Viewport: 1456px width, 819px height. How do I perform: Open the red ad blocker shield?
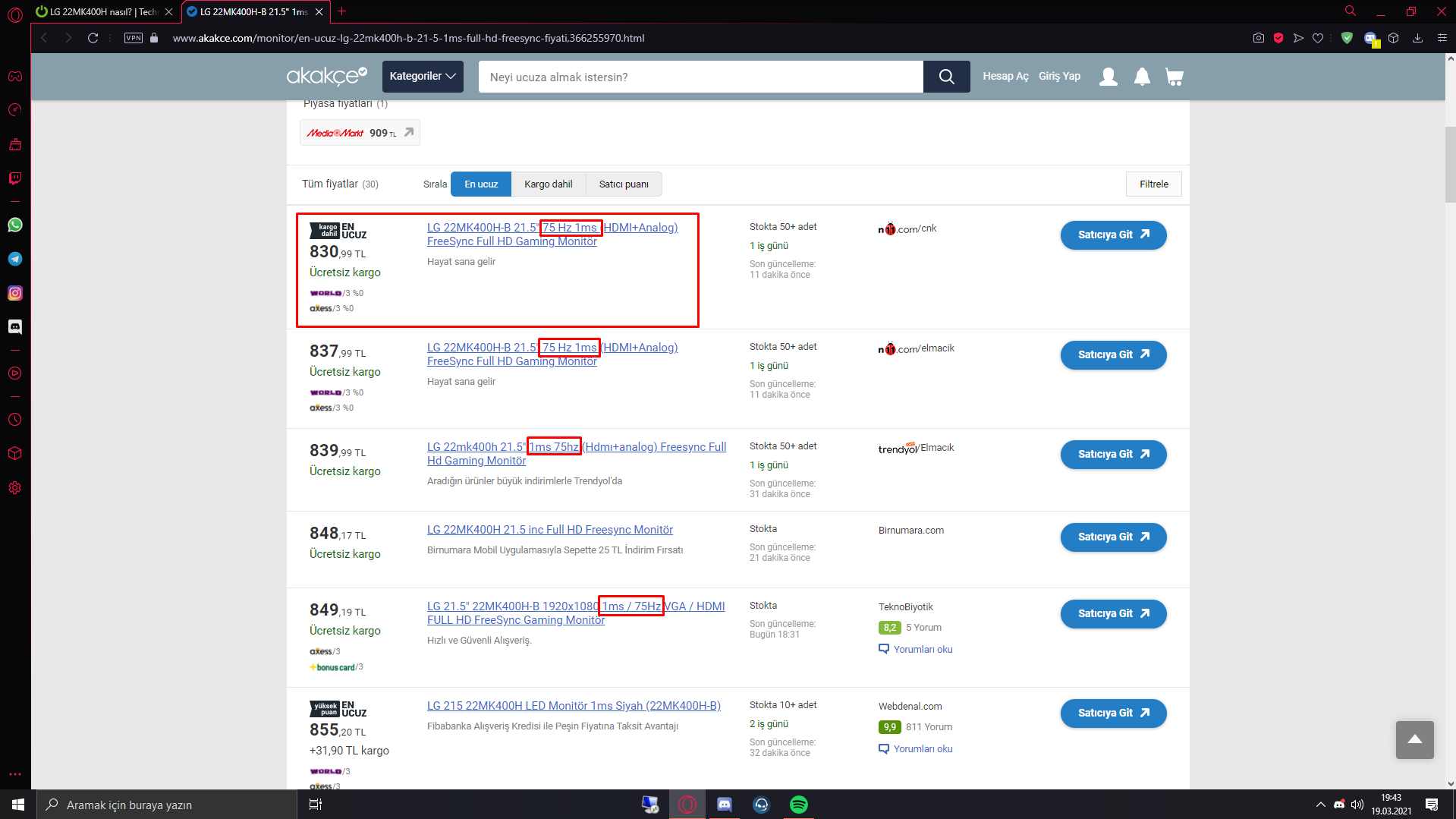pos(1278,38)
